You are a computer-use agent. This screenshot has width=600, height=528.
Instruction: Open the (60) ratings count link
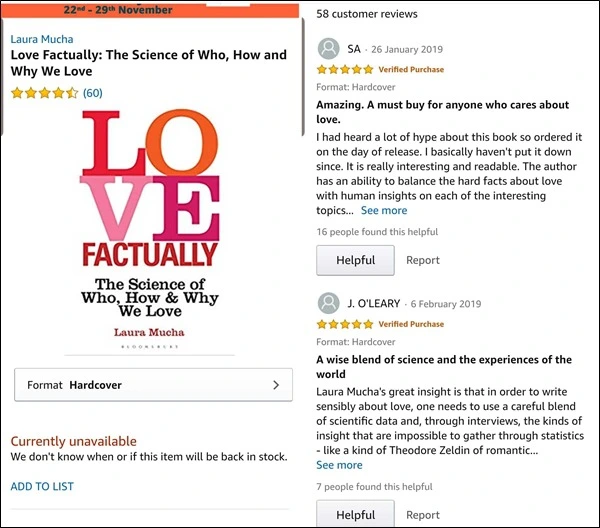click(x=93, y=93)
